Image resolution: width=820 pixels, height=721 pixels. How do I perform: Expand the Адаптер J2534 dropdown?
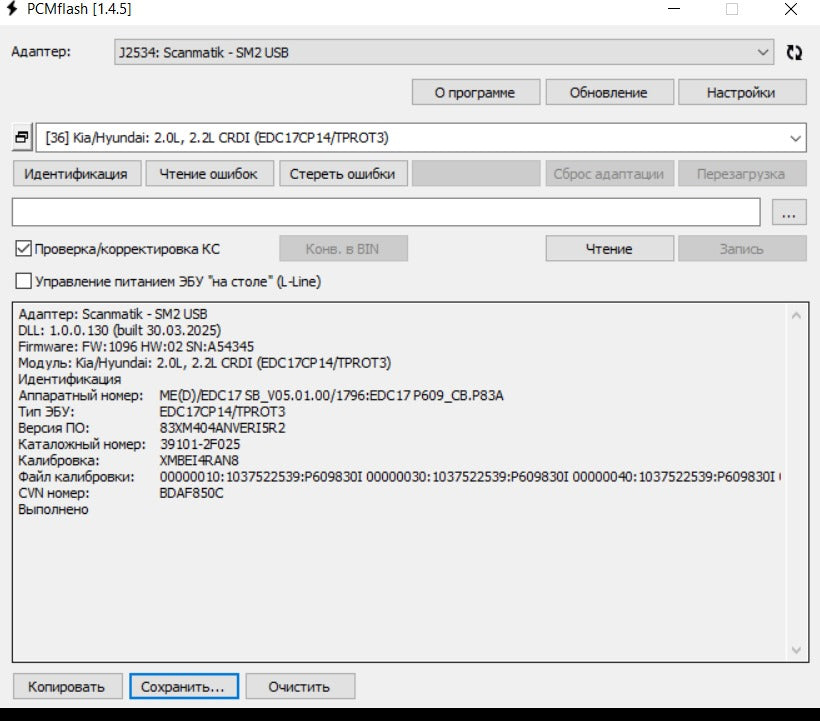click(x=764, y=52)
